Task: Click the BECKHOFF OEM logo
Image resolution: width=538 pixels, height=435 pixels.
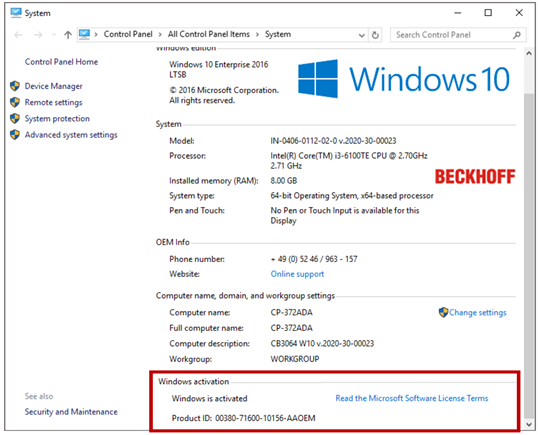Action: (475, 177)
